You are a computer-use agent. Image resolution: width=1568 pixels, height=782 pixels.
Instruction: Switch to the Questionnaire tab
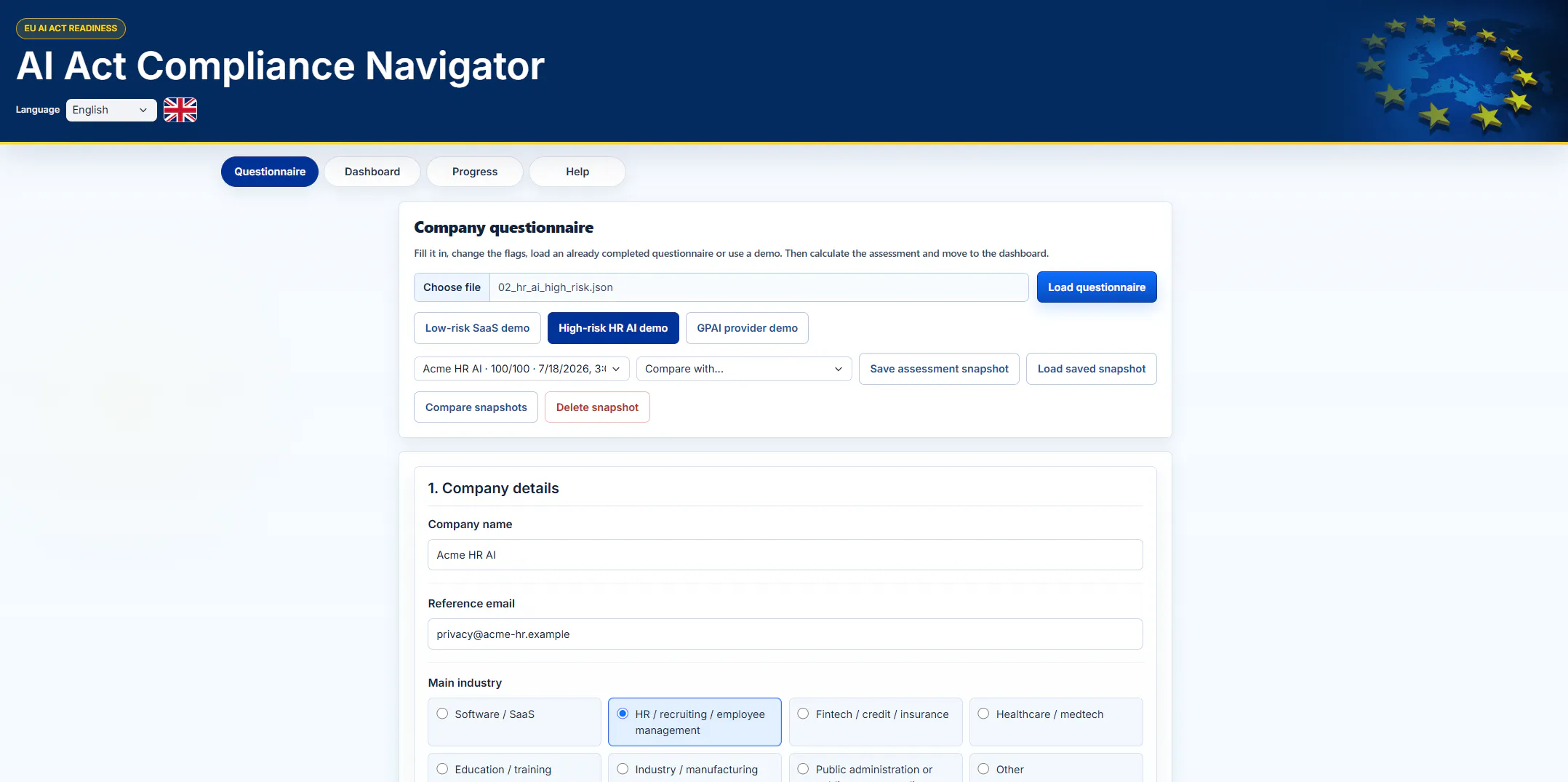(270, 172)
